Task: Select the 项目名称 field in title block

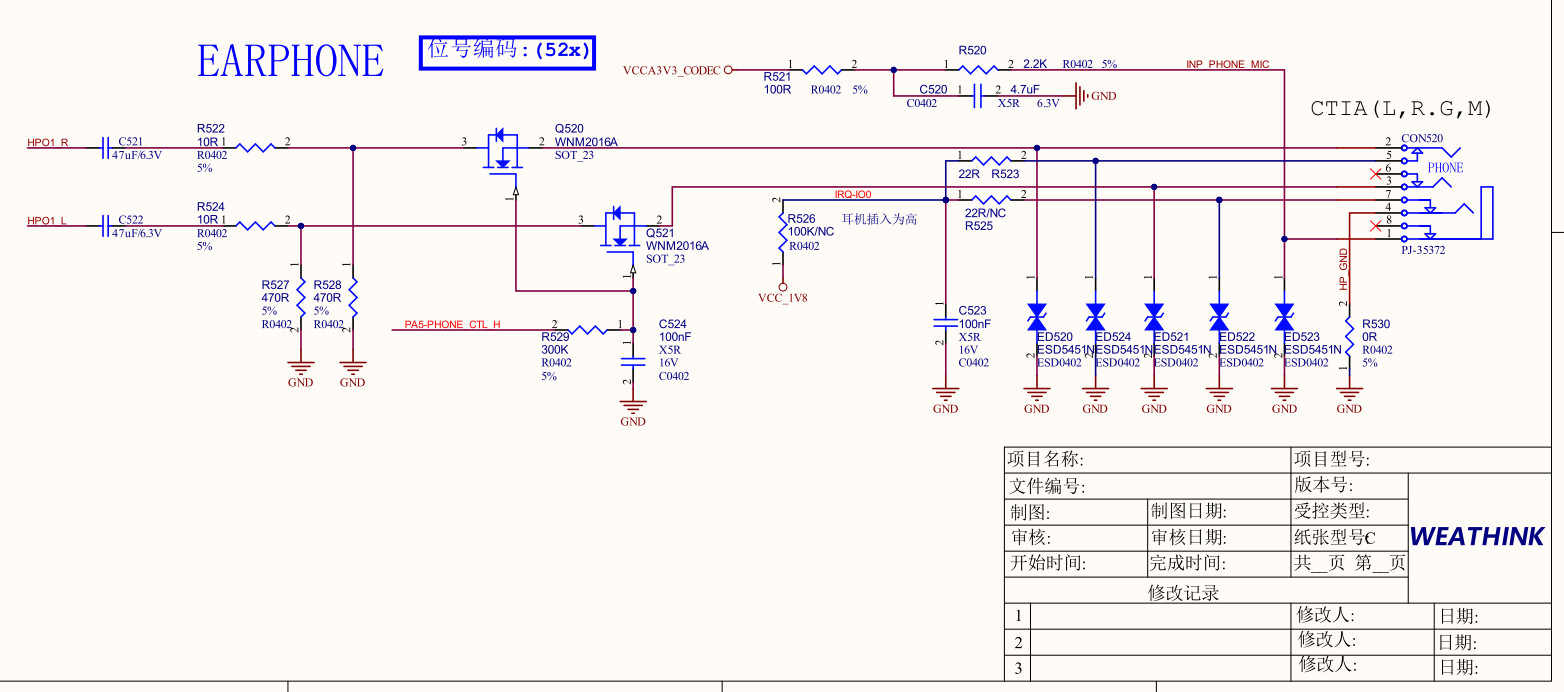Action: click(x=1148, y=460)
